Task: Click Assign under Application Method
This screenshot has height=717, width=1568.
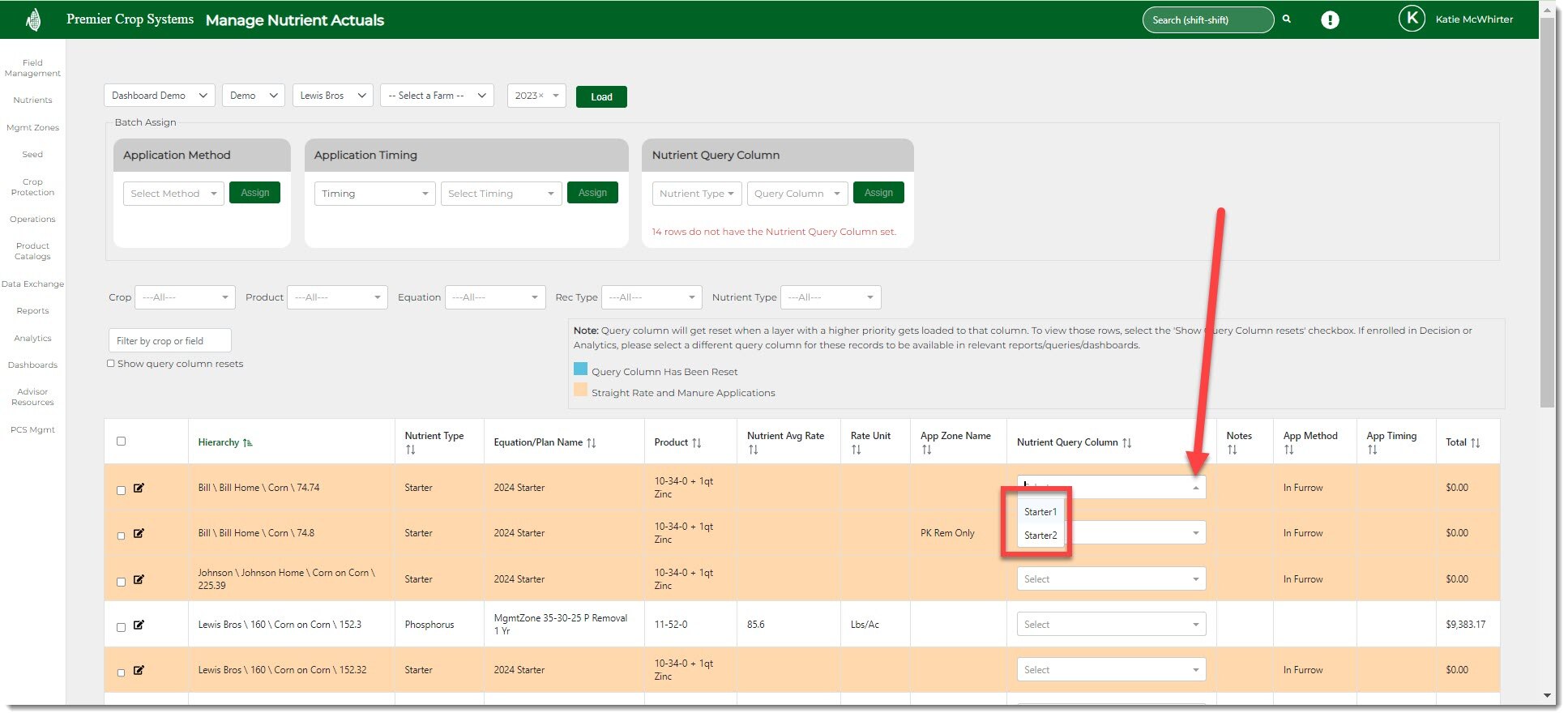Action: click(254, 193)
